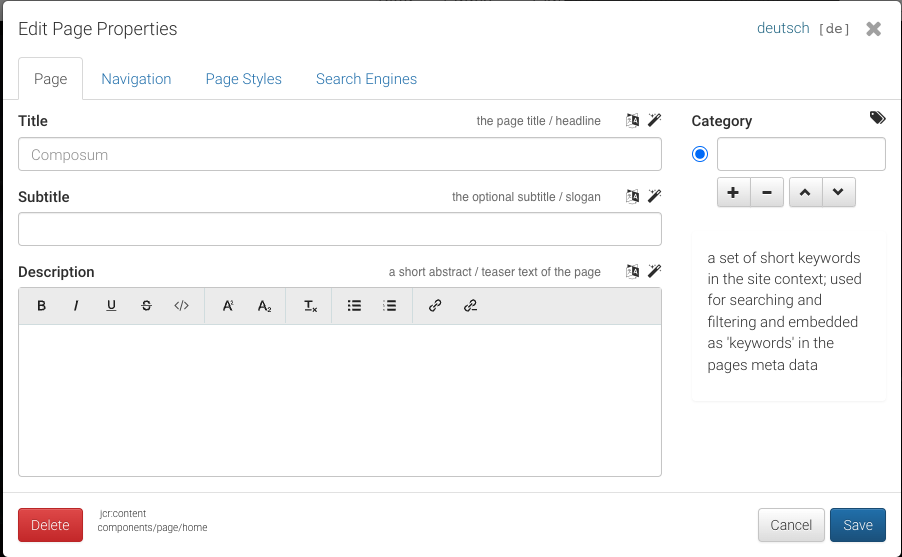Clear text formatting icon
Image resolution: width=902 pixels, height=557 pixels.
pyautogui.click(x=310, y=306)
